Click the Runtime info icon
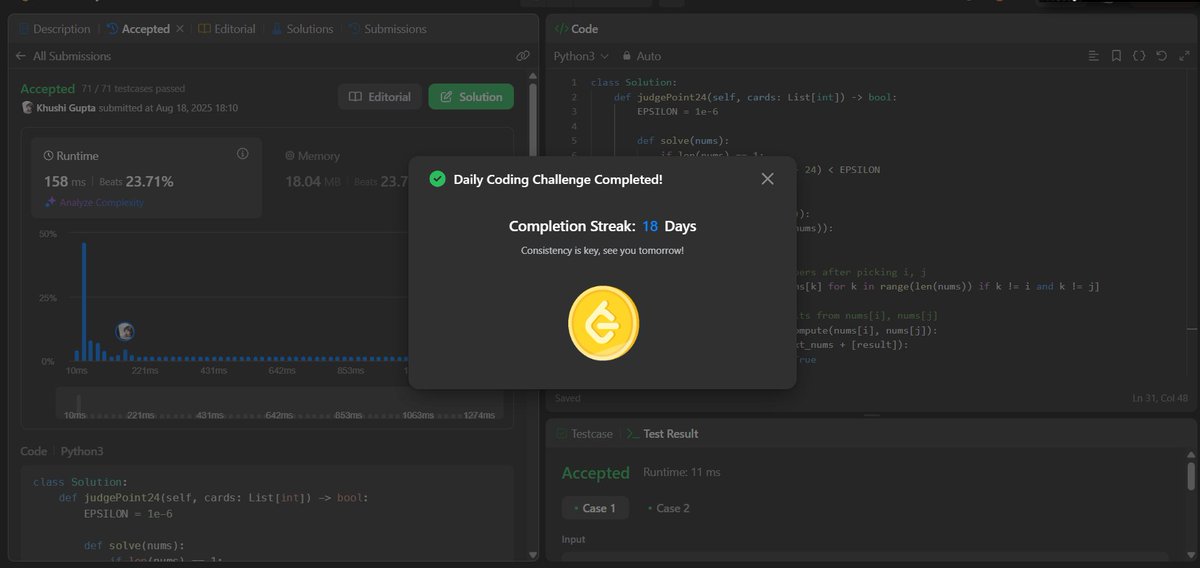The height and width of the screenshot is (568, 1200). 242,154
